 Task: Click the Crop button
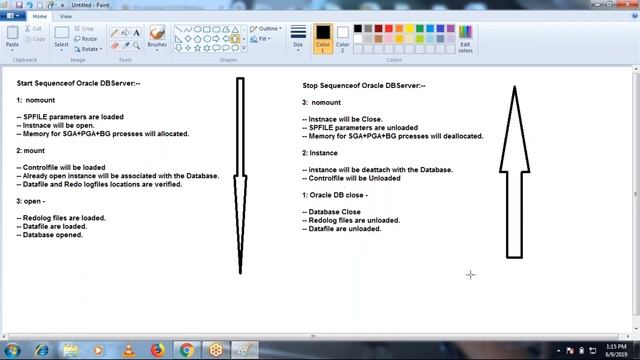pos(84,29)
